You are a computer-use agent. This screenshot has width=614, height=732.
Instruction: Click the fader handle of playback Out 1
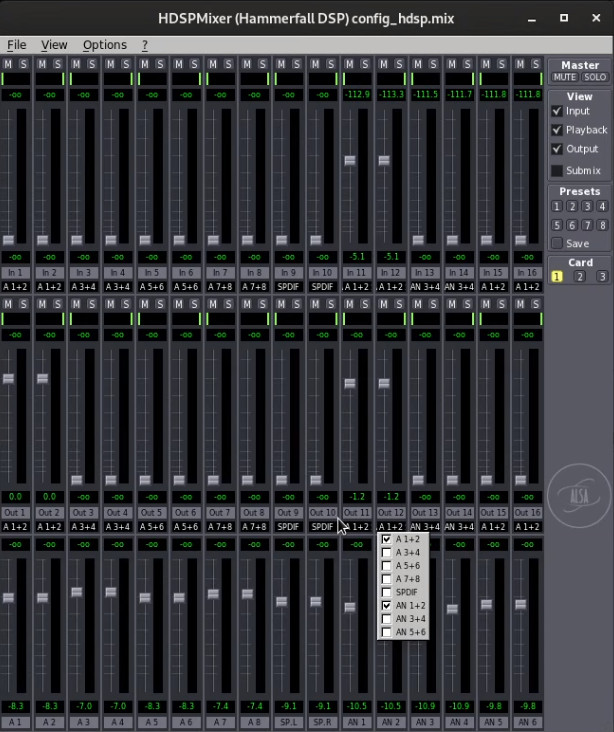[x=8, y=378]
